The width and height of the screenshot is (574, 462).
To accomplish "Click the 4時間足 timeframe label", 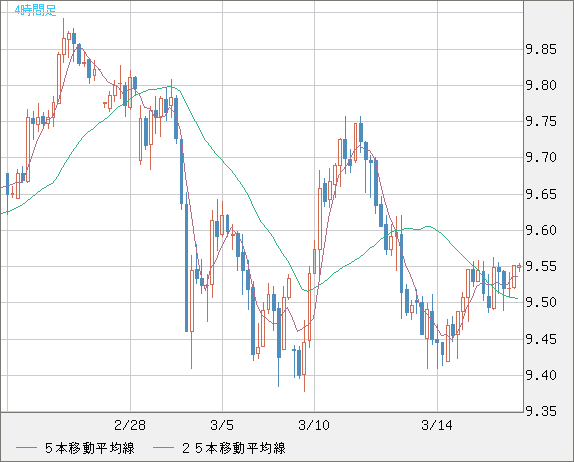I will point(36,10).
